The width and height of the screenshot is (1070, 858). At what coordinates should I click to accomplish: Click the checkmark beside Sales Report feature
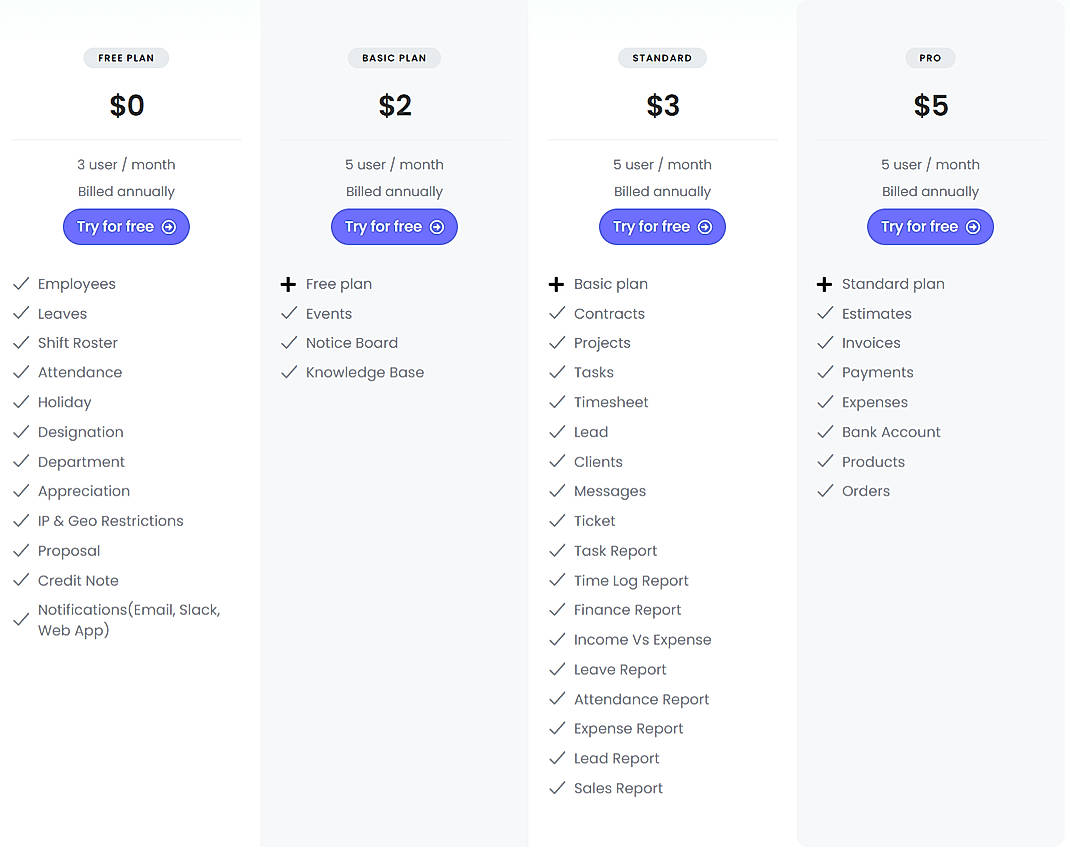[557, 788]
